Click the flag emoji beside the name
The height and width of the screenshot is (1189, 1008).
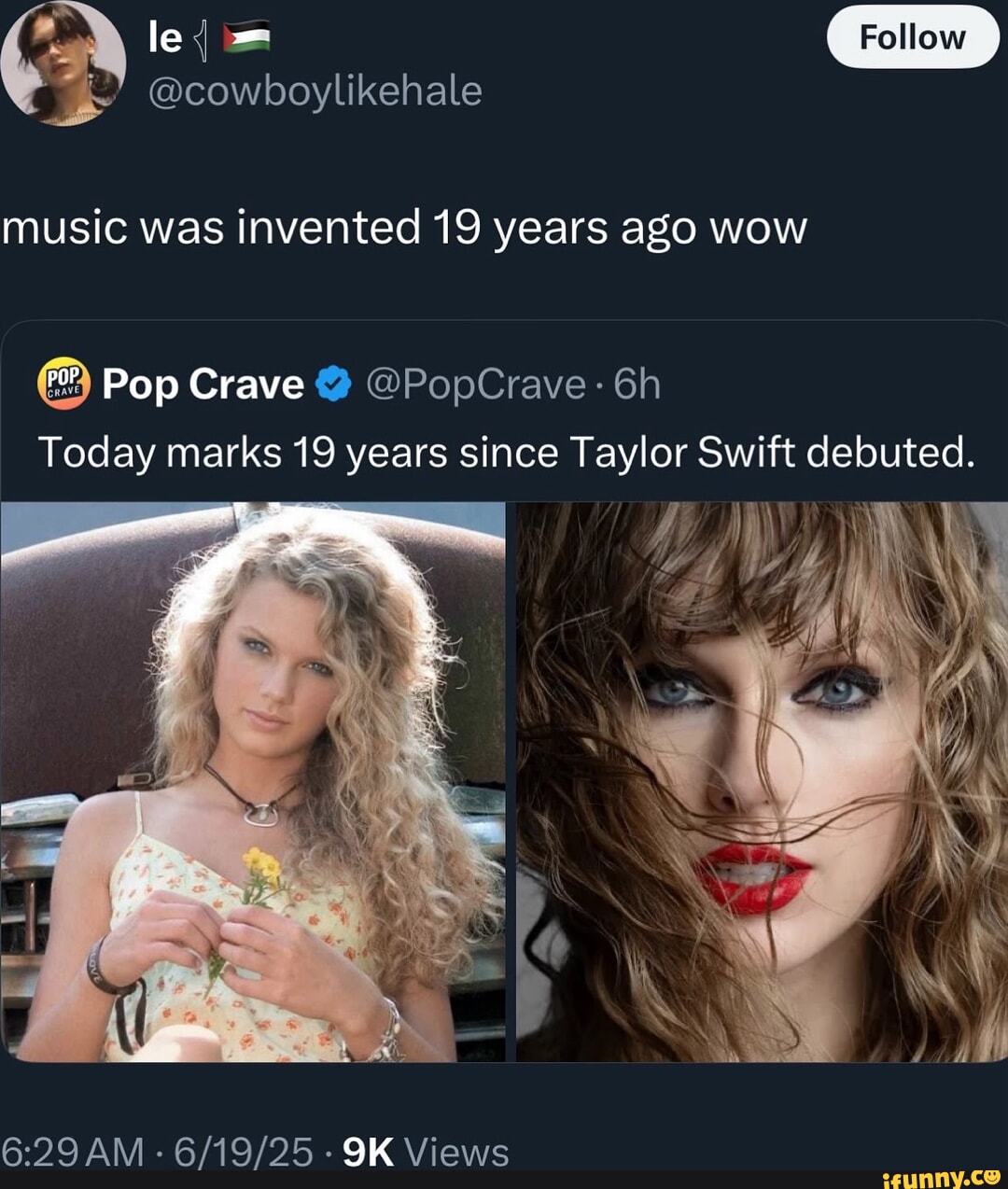point(246,38)
